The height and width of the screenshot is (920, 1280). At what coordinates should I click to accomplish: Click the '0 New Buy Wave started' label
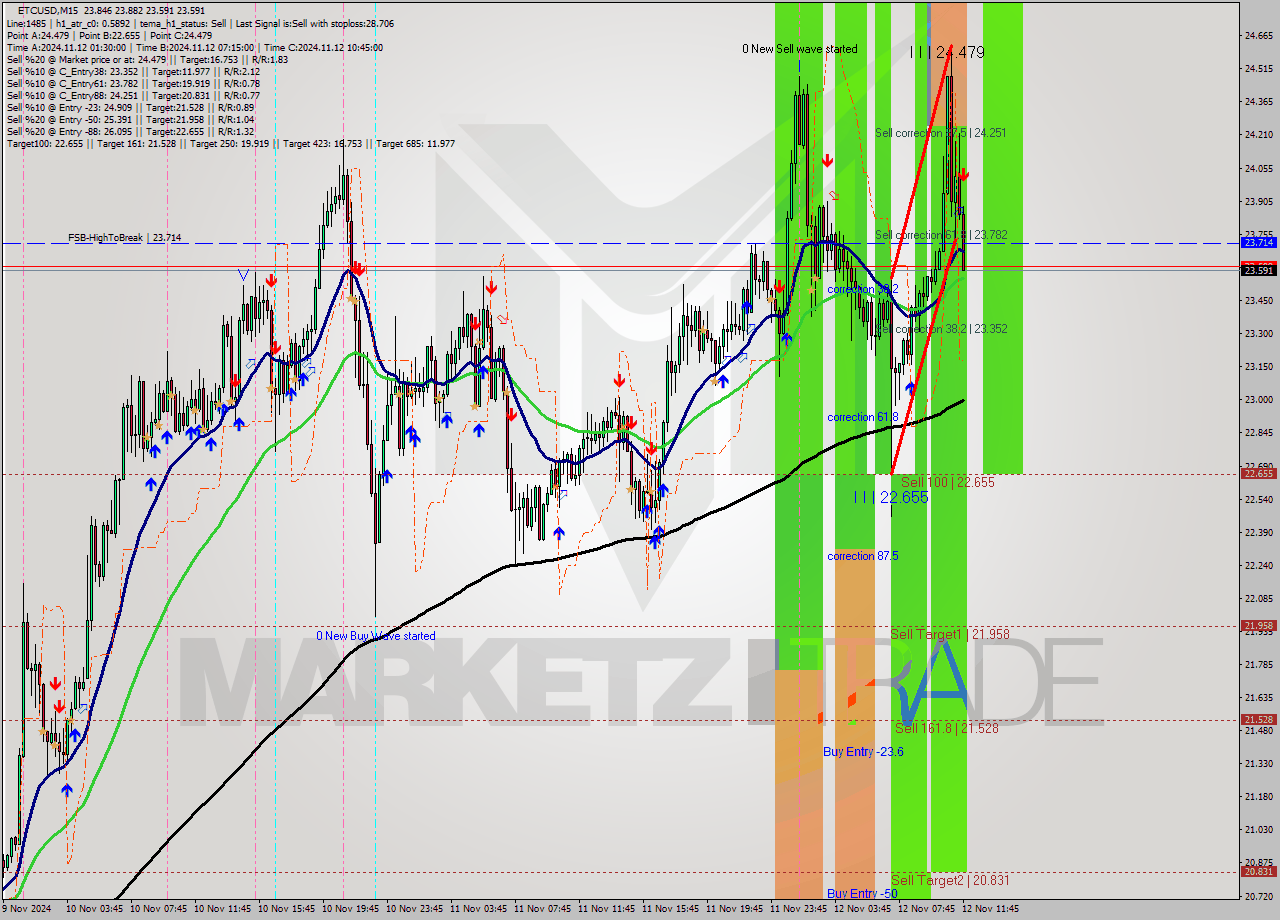(376, 636)
